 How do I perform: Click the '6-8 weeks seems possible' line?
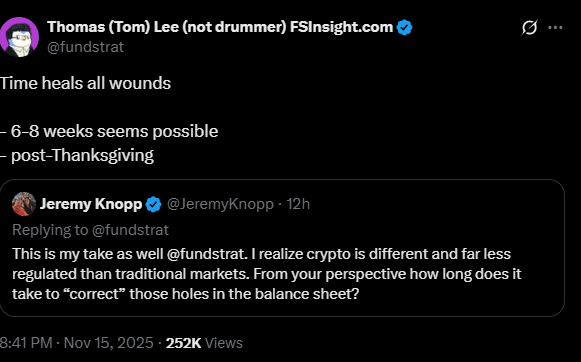(109, 132)
